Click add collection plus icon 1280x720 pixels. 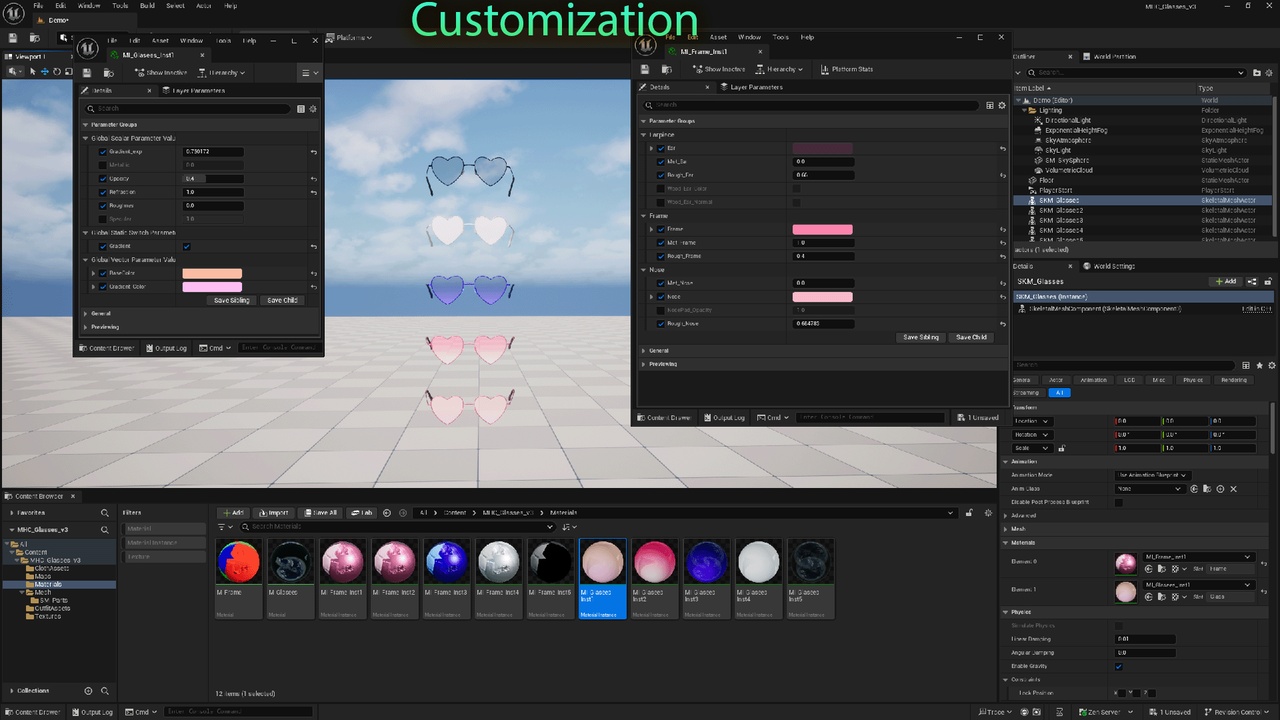click(x=88, y=691)
